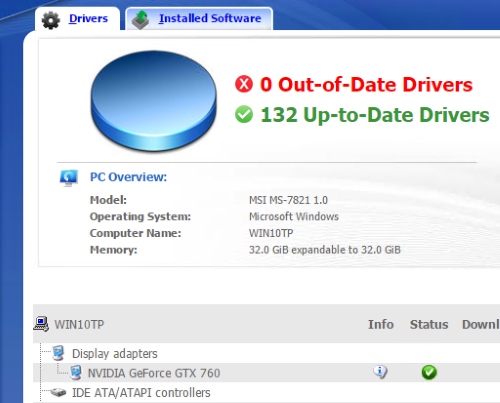Click the green check up-to-date icon
The width and height of the screenshot is (500, 403).
244,114
